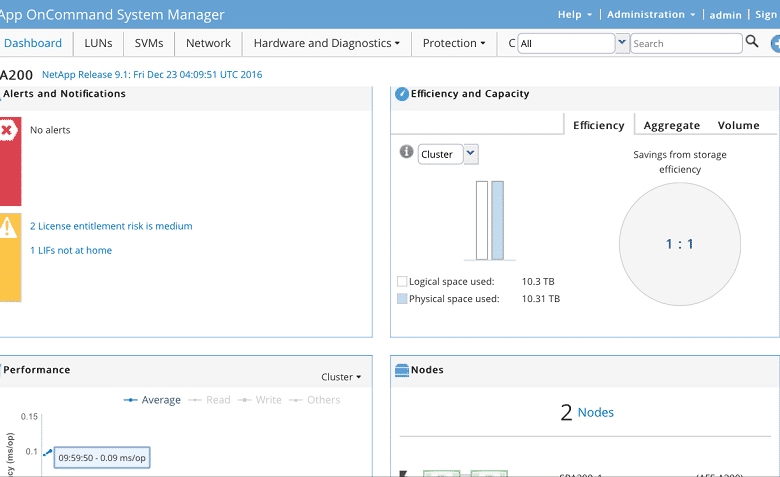Click the 10.3 TB logical value
The image size is (780, 477).
[538, 282]
